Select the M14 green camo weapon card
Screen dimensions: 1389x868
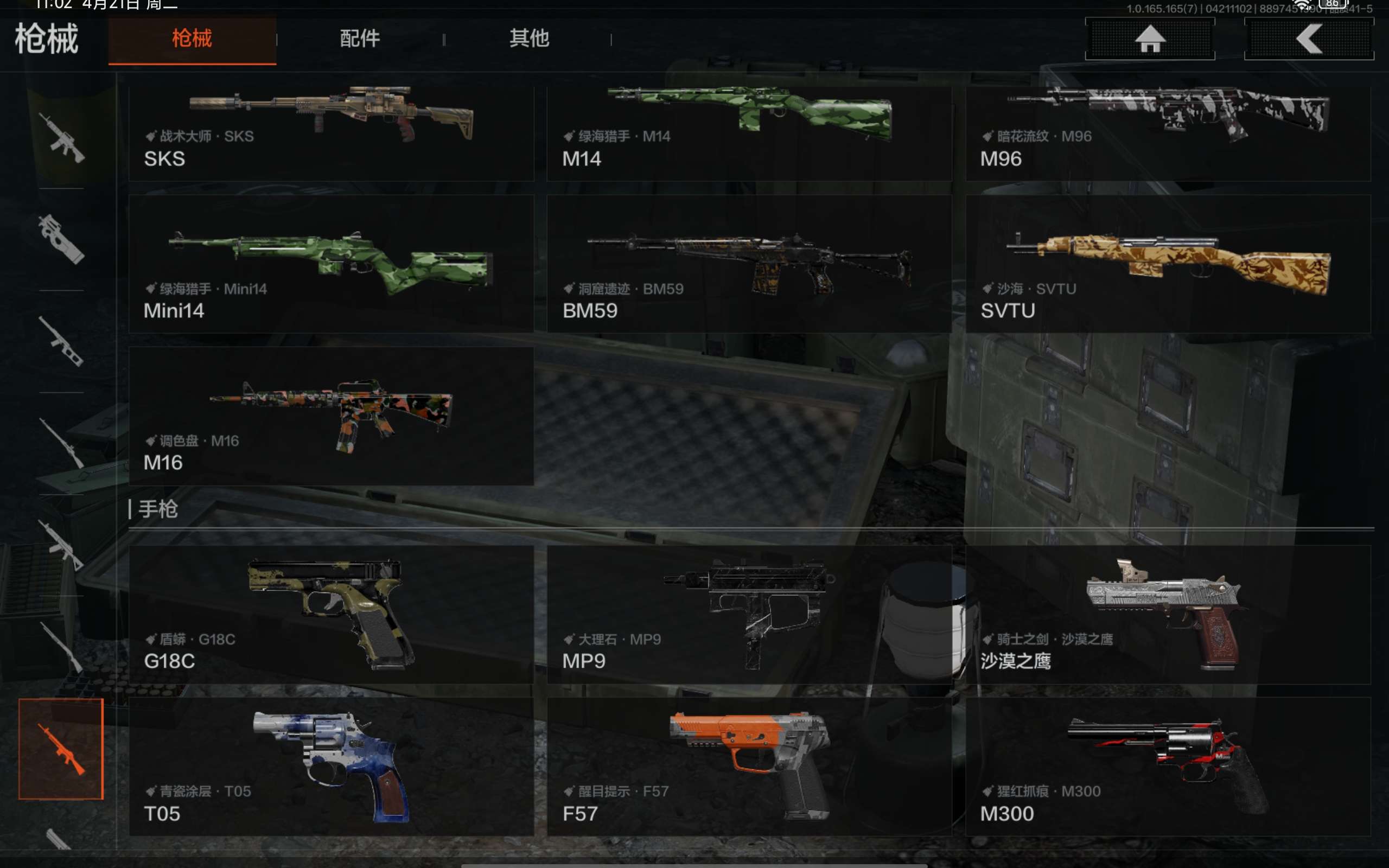point(749,133)
